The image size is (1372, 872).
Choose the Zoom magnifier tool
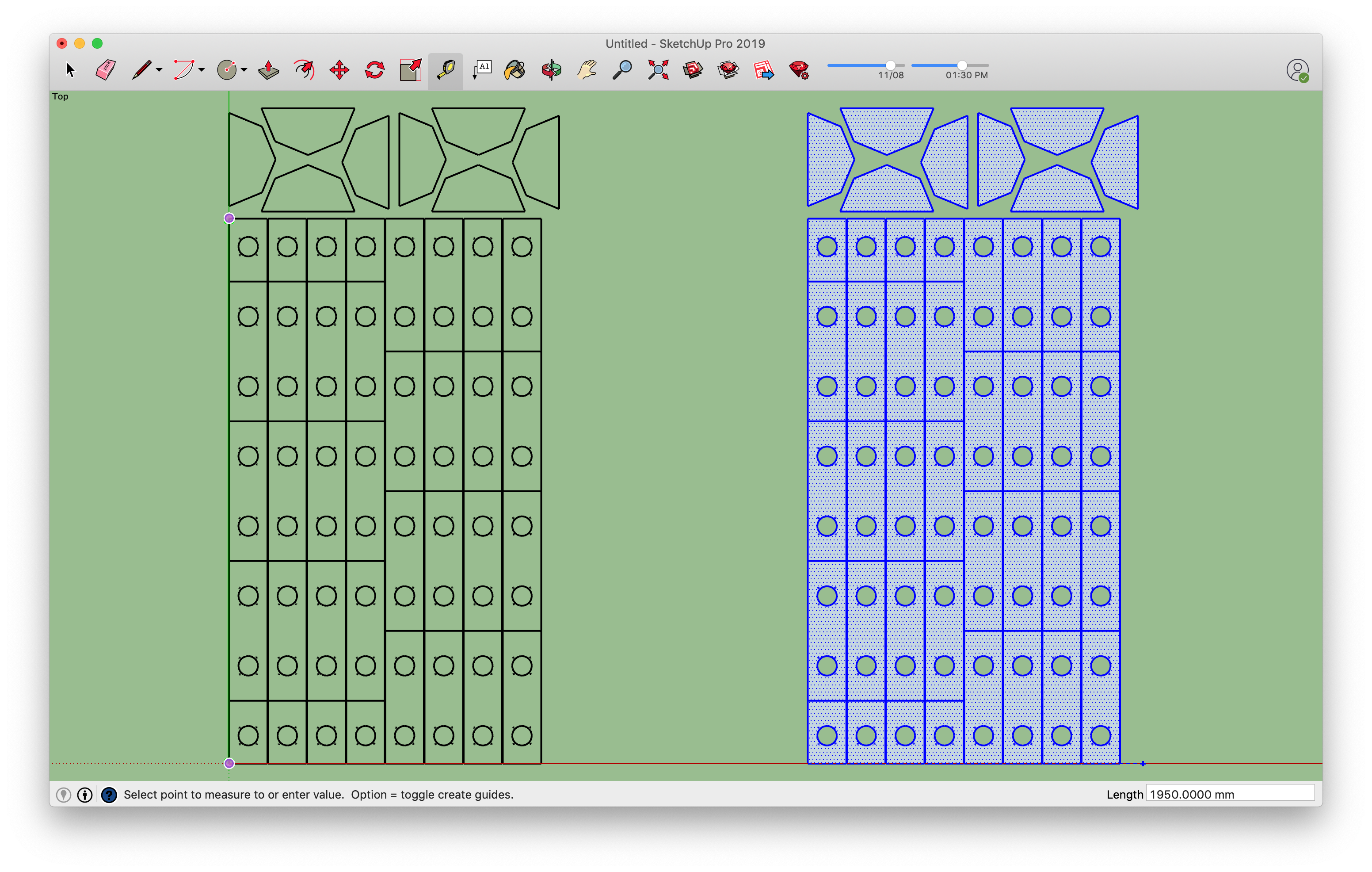(x=622, y=70)
